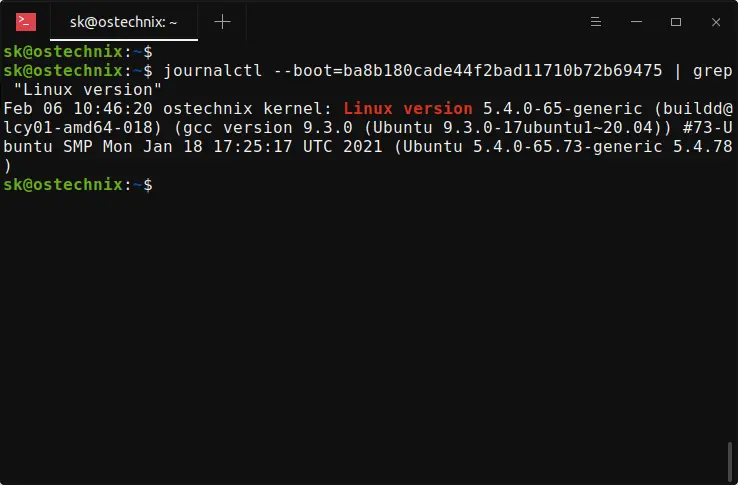Click the quoted "Linux version" search pattern
The width and height of the screenshot is (738, 485).
point(80,90)
